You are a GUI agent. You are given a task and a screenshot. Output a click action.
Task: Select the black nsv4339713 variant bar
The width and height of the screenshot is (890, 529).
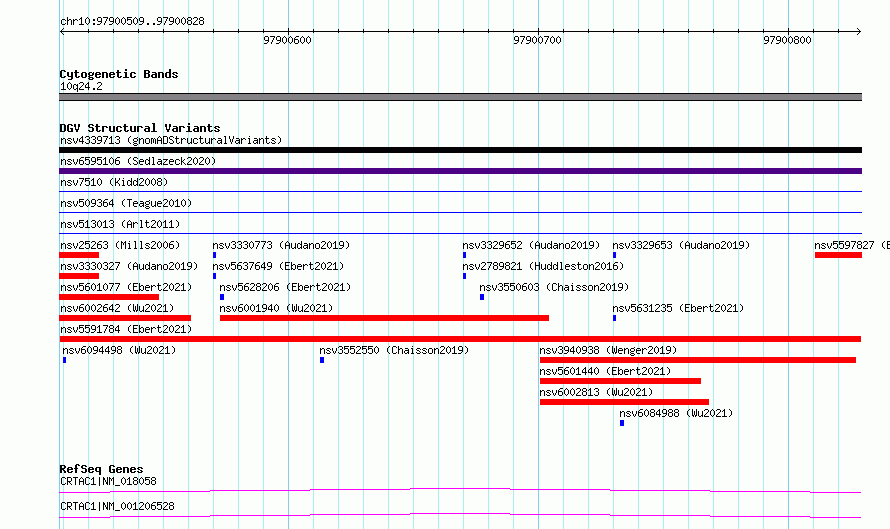point(460,150)
